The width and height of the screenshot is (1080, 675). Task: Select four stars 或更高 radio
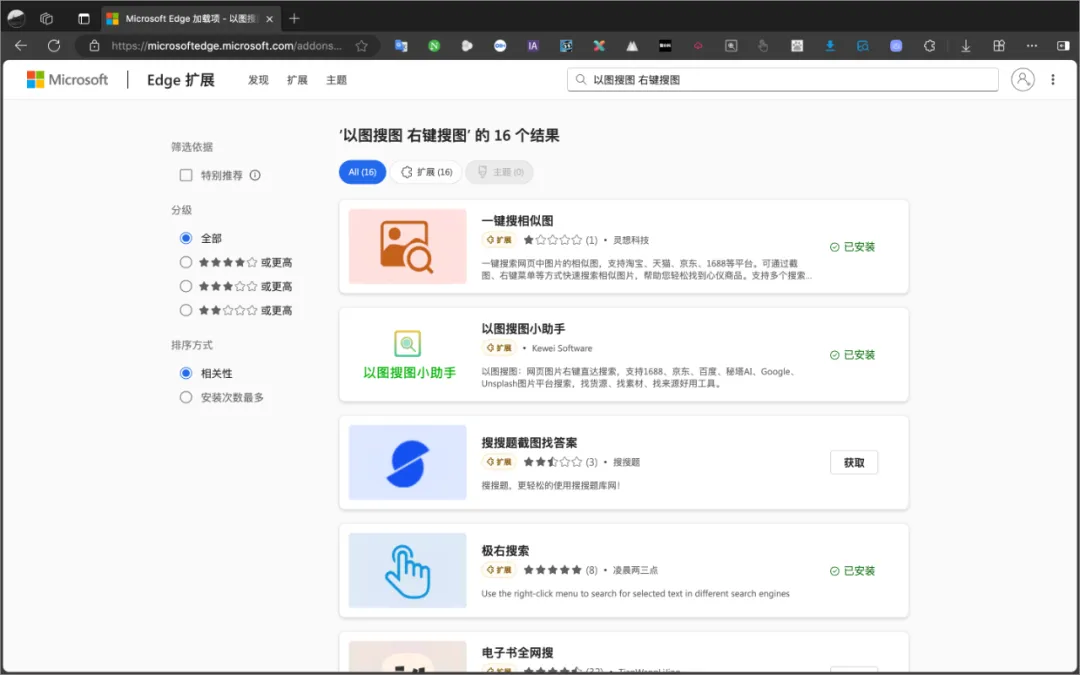pyautogui.click(x=185, y=262)
